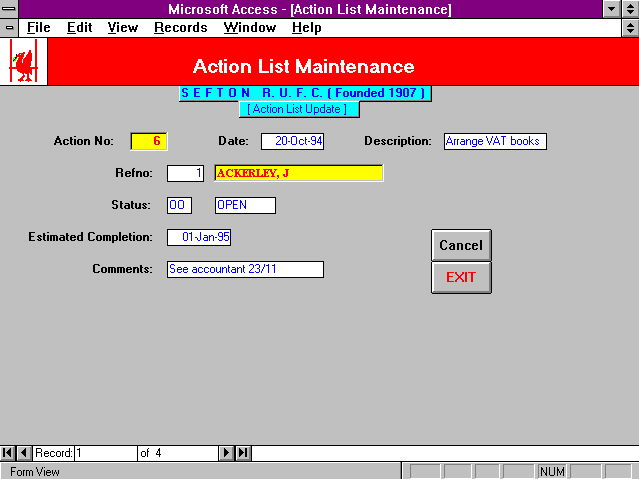Open the Records menu
Screen dimensions: 639x479
click(181, 28)
